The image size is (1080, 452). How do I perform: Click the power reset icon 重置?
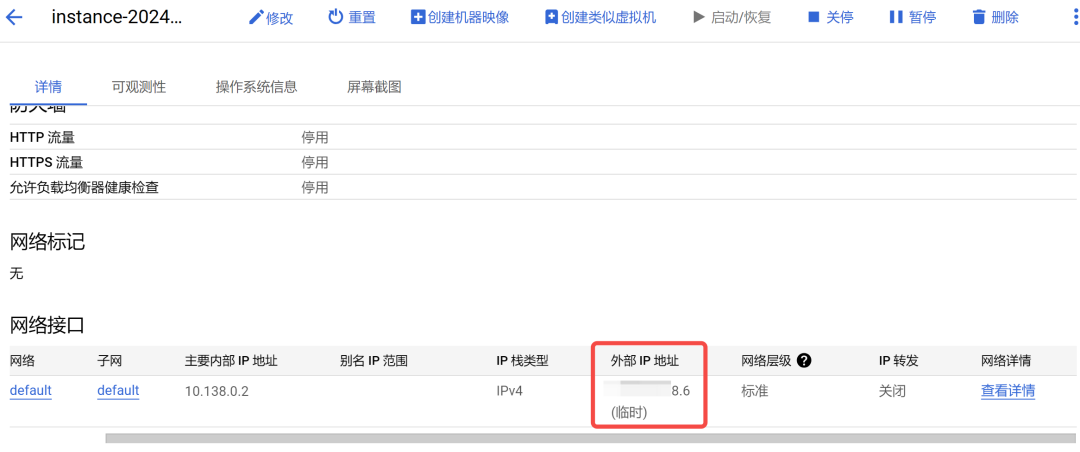[335, 17]
